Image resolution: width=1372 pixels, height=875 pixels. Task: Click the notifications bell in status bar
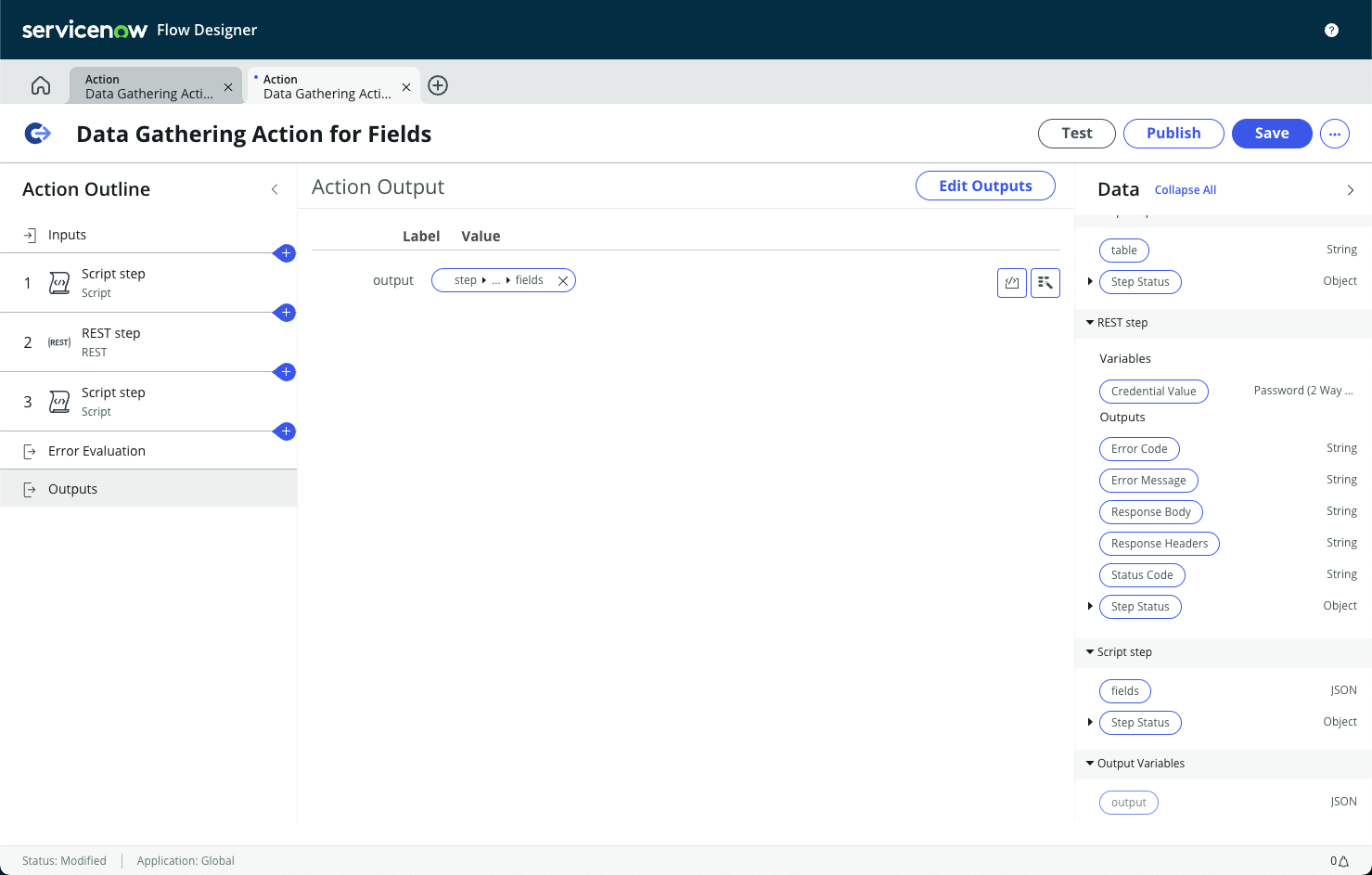point(1343,861)
